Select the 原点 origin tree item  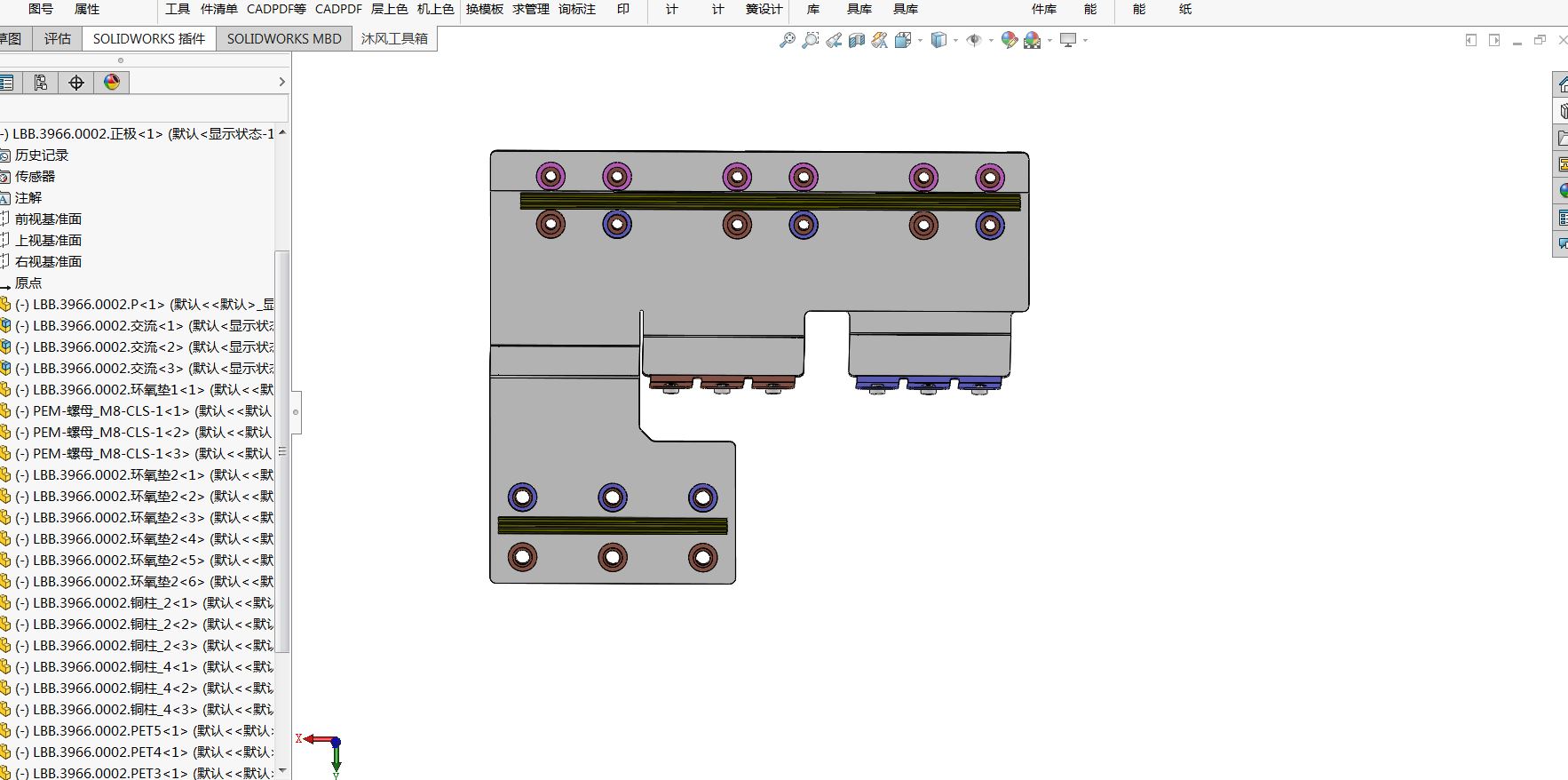point(28,283)
